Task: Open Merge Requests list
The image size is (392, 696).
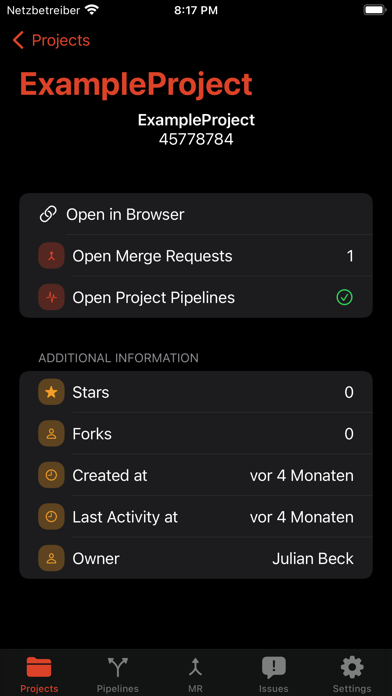Action: pos(196,256)
